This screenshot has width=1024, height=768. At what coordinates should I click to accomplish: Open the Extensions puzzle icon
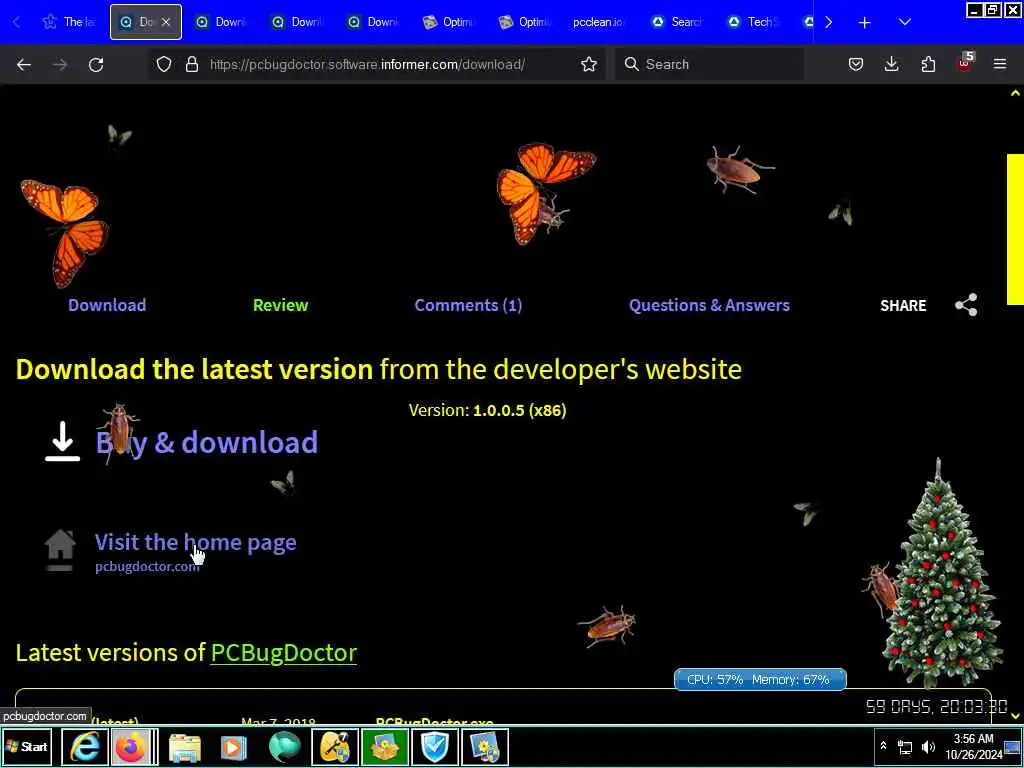click(x=928, y=64)
